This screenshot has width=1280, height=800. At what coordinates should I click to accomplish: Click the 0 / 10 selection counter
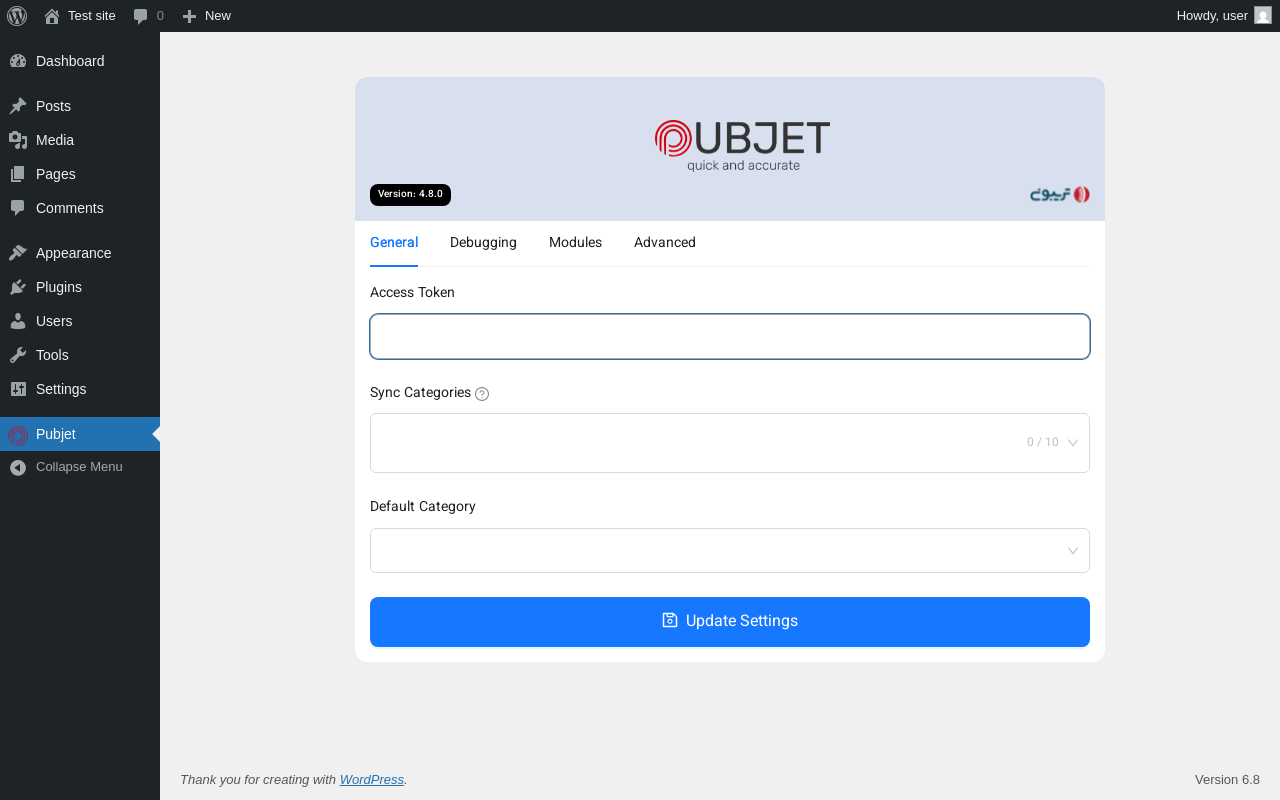[x=1043, y=443]
